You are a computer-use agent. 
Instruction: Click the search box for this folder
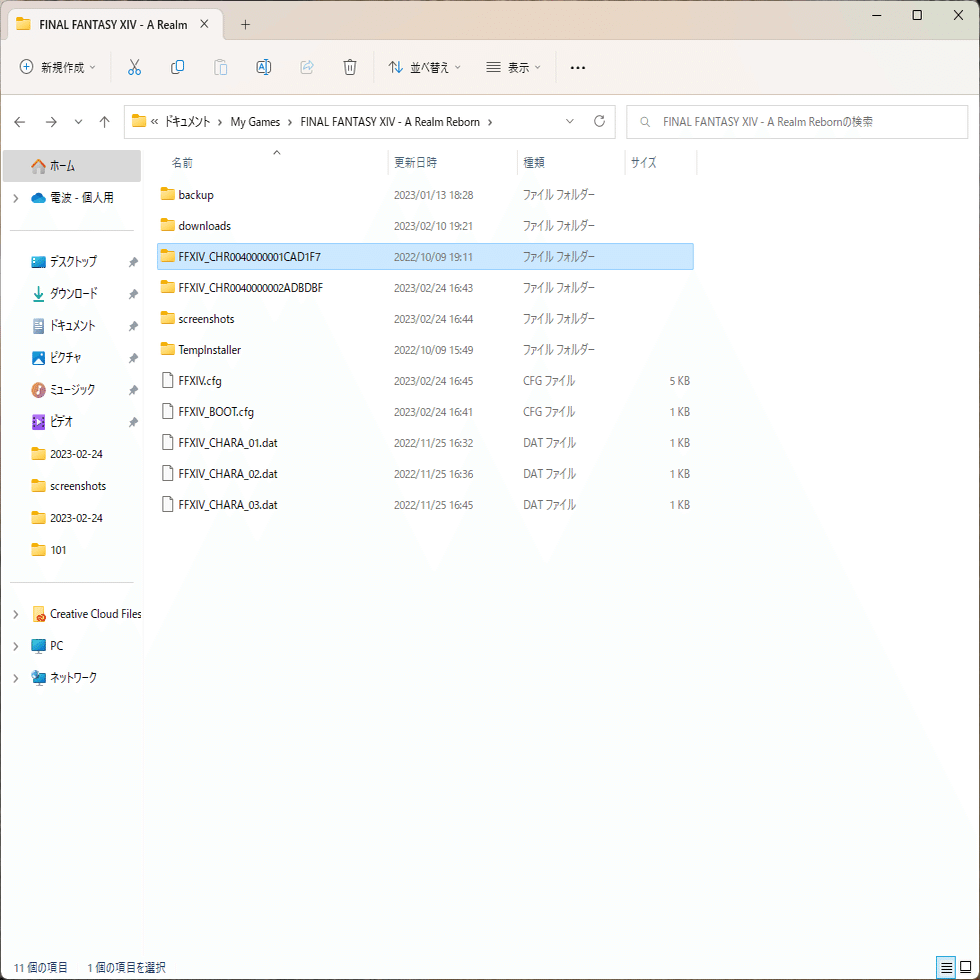pyautogui.click(x=797, y=122)
